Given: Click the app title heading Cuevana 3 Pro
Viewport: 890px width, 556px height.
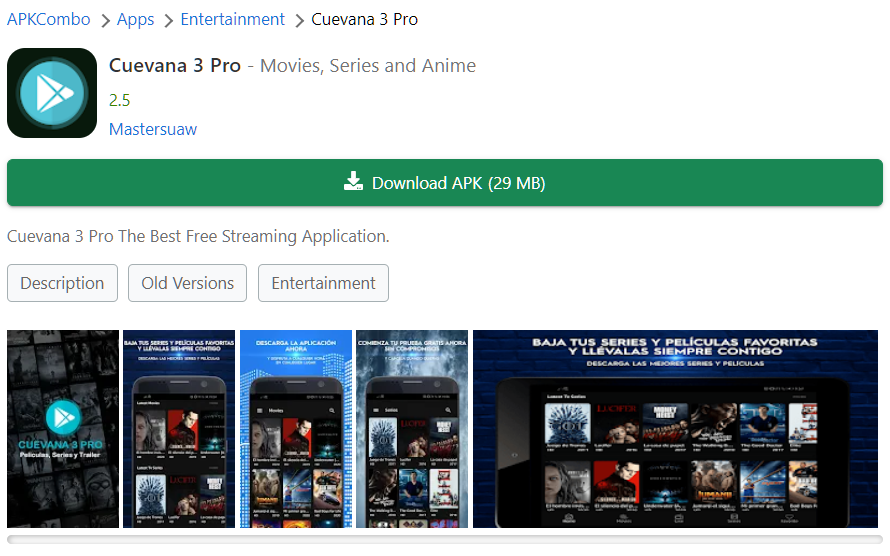Looking at the screenshot, I should [175, 66].
